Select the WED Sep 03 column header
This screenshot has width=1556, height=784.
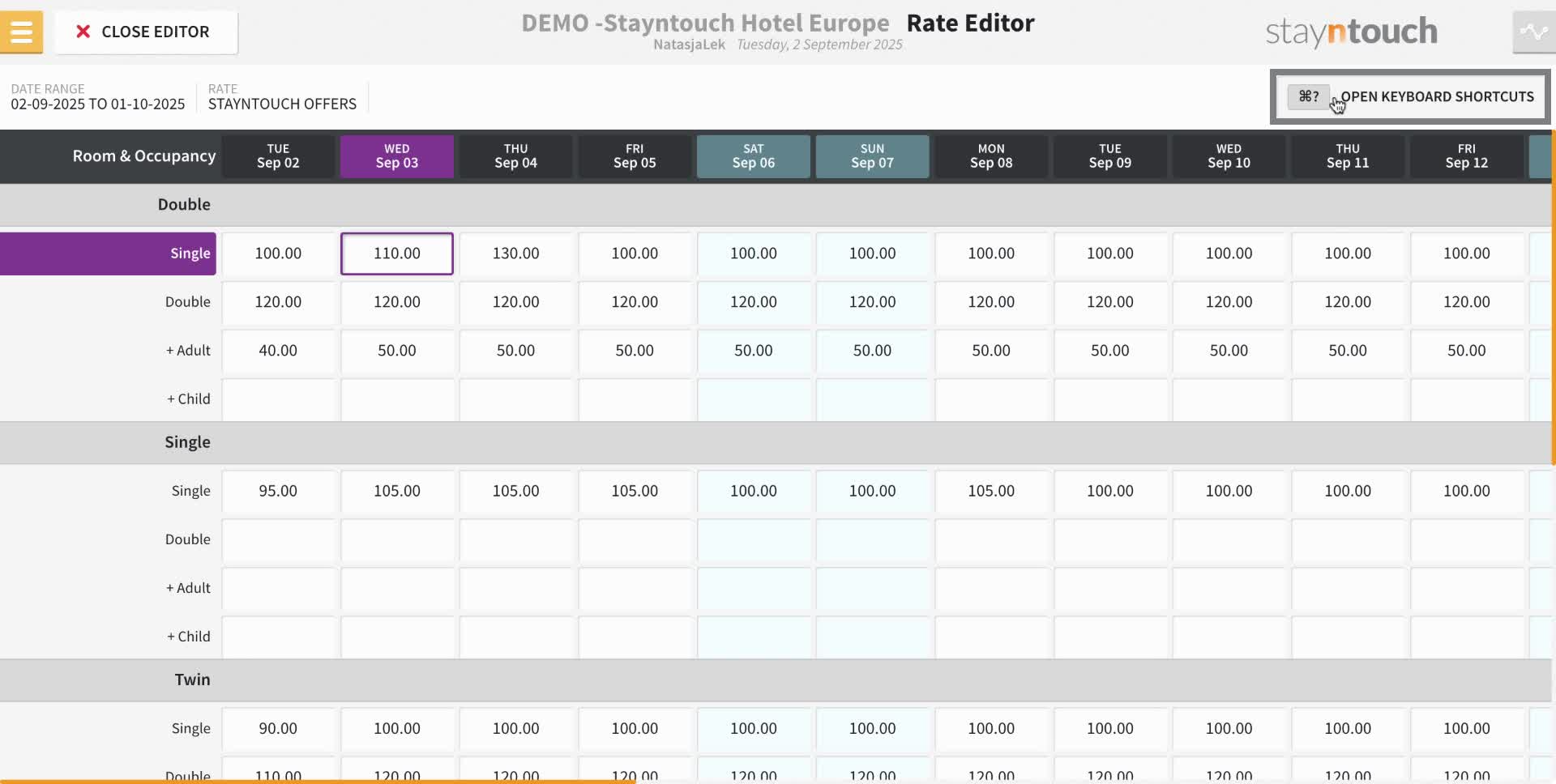pos(397,156)
